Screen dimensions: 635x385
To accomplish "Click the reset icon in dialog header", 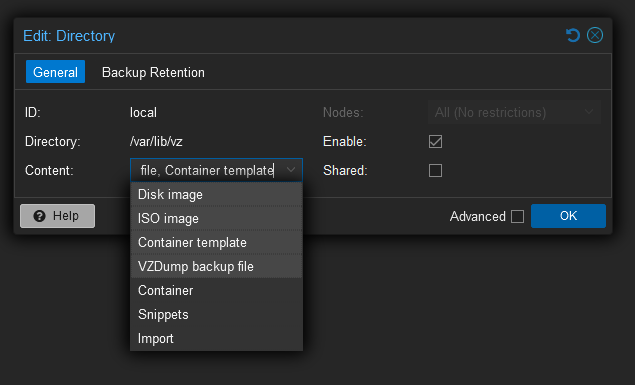I will [x=573, y=35].
